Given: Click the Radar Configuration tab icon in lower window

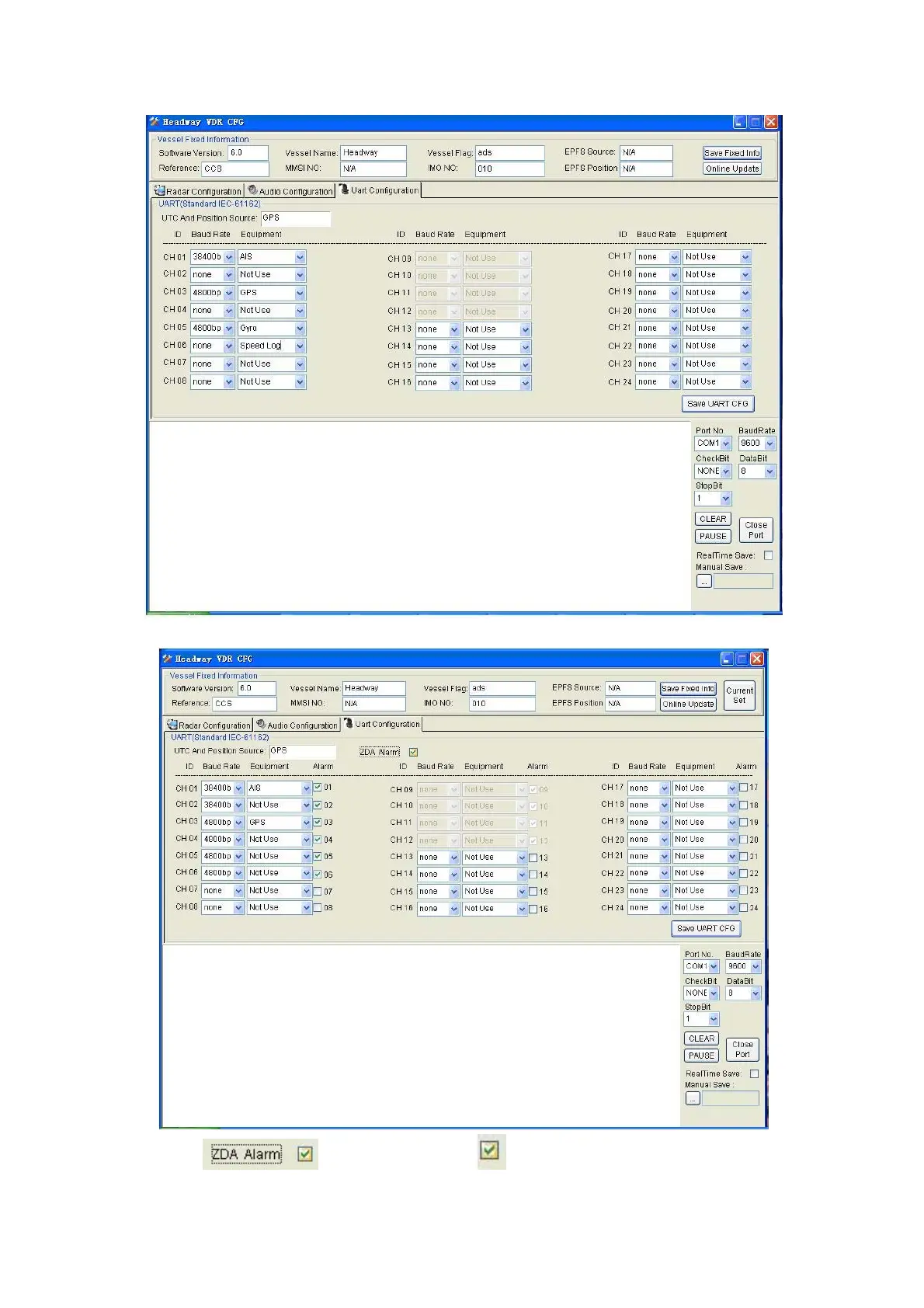Looking at the screenshot, I should coord(172,725).
